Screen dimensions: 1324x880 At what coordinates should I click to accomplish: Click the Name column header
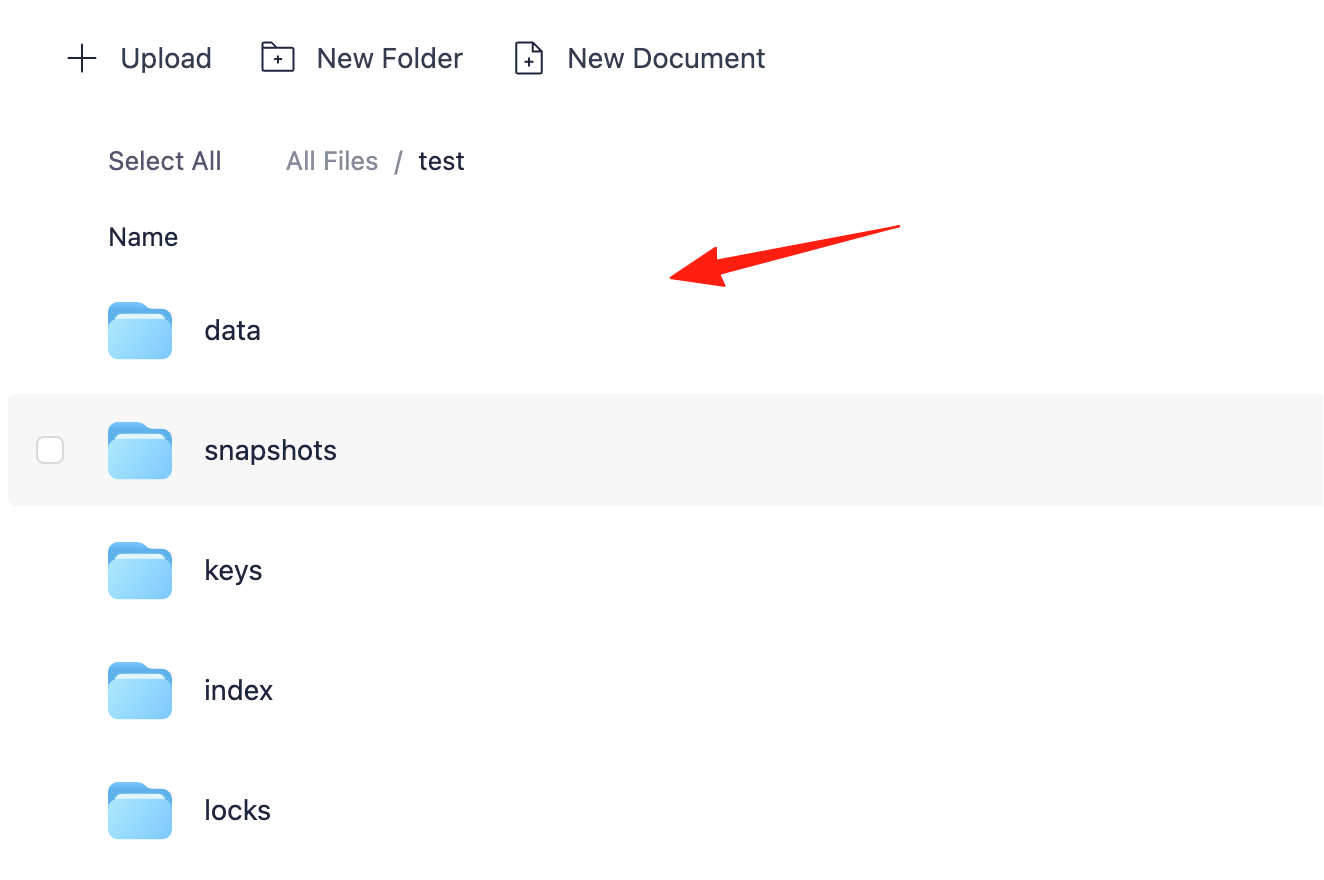(x=143, y=237)
